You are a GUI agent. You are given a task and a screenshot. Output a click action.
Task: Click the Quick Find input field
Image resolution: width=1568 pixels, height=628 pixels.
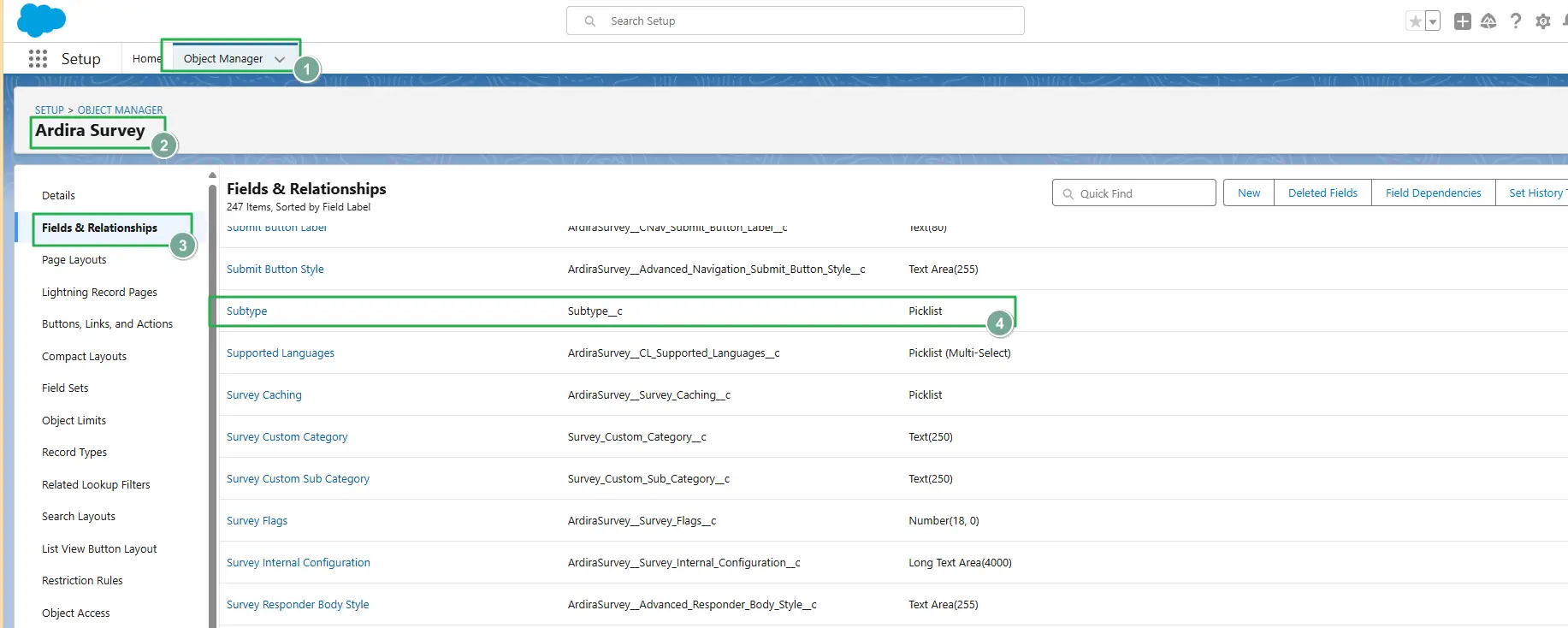pos(1133,193)
